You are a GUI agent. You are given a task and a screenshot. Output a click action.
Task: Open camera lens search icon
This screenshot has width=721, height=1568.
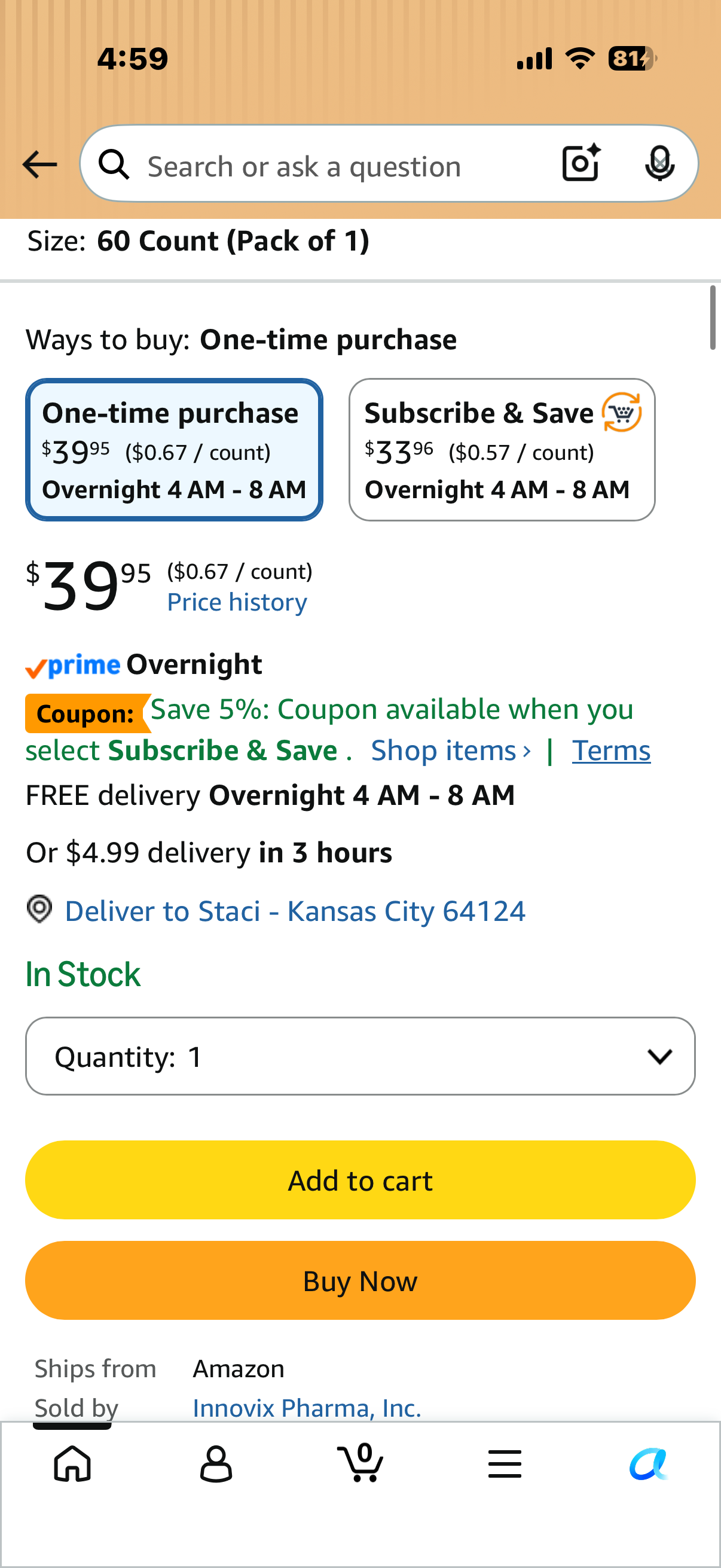pyautogui.click(x=581, y=163)
